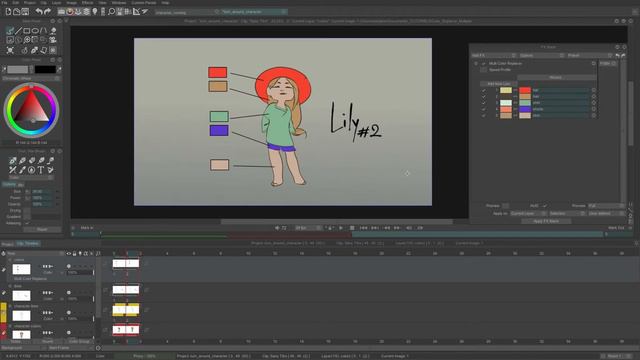Select the transform tool in Main Panel
Screen dimensions: 640x360
click(x=10, y=50)
